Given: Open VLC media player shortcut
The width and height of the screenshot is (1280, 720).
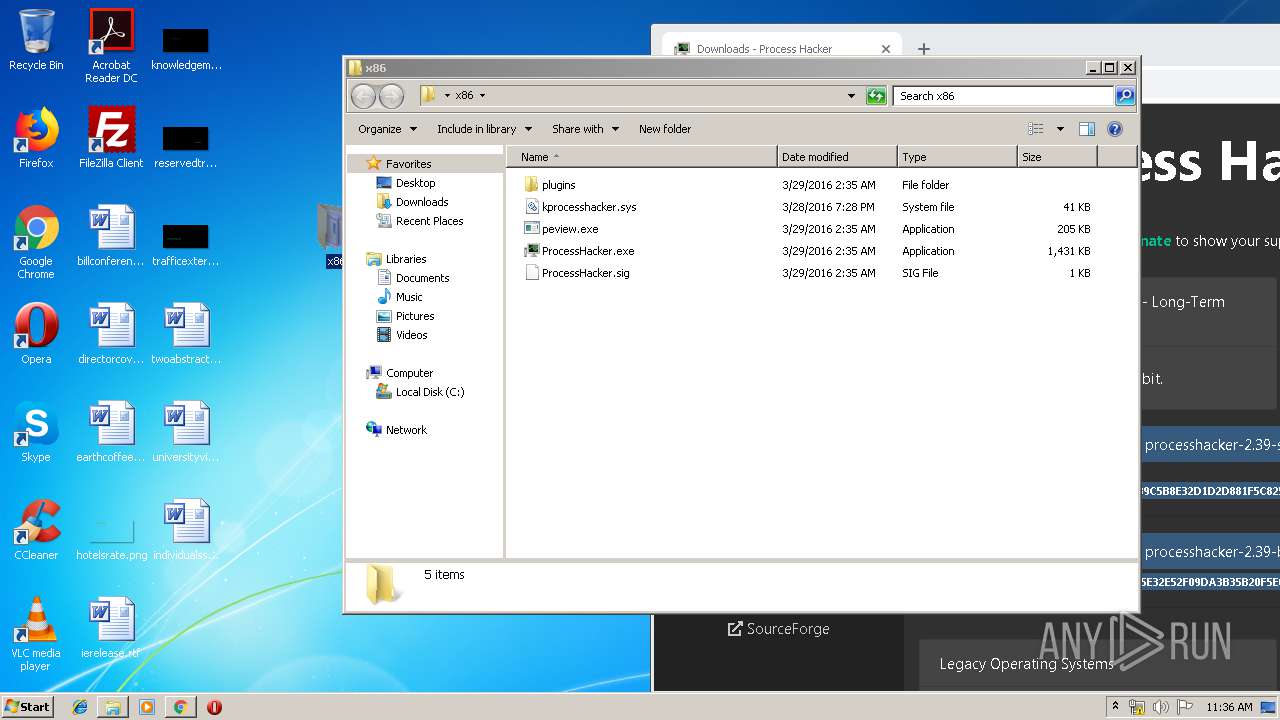Looking at the screenshot, I should click(36, 634).
